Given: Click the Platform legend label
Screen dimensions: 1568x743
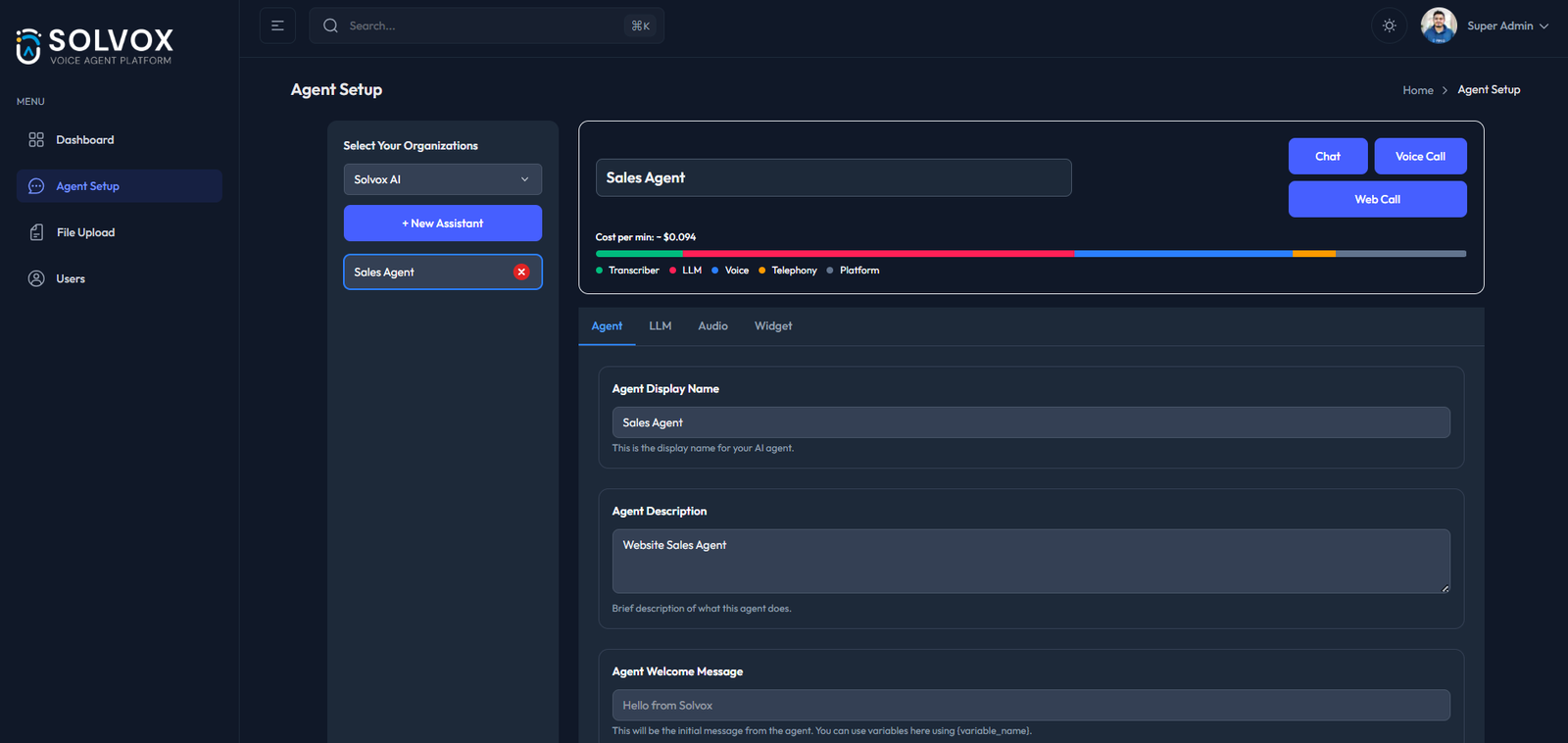Looking at the screenshot, I should click(x=859, y=271).
